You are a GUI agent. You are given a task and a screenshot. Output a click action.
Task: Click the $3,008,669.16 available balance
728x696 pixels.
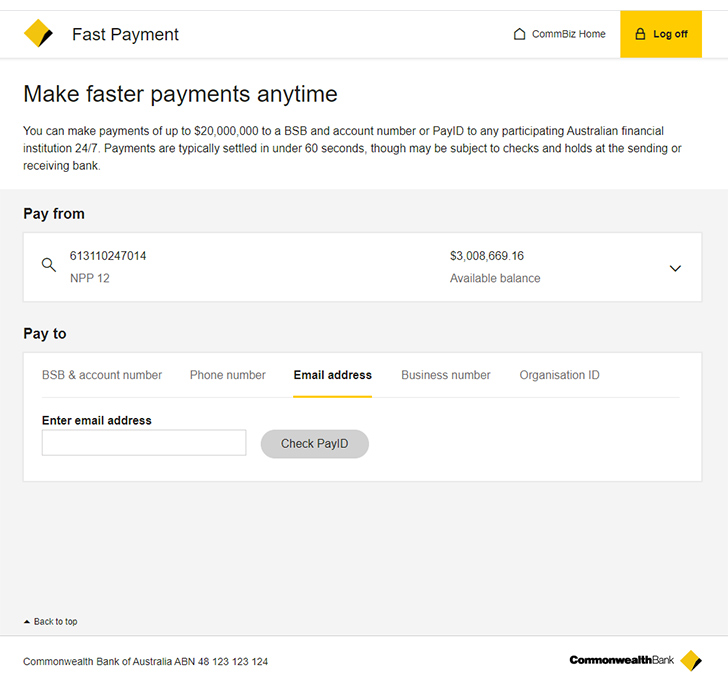click(487, 256)
